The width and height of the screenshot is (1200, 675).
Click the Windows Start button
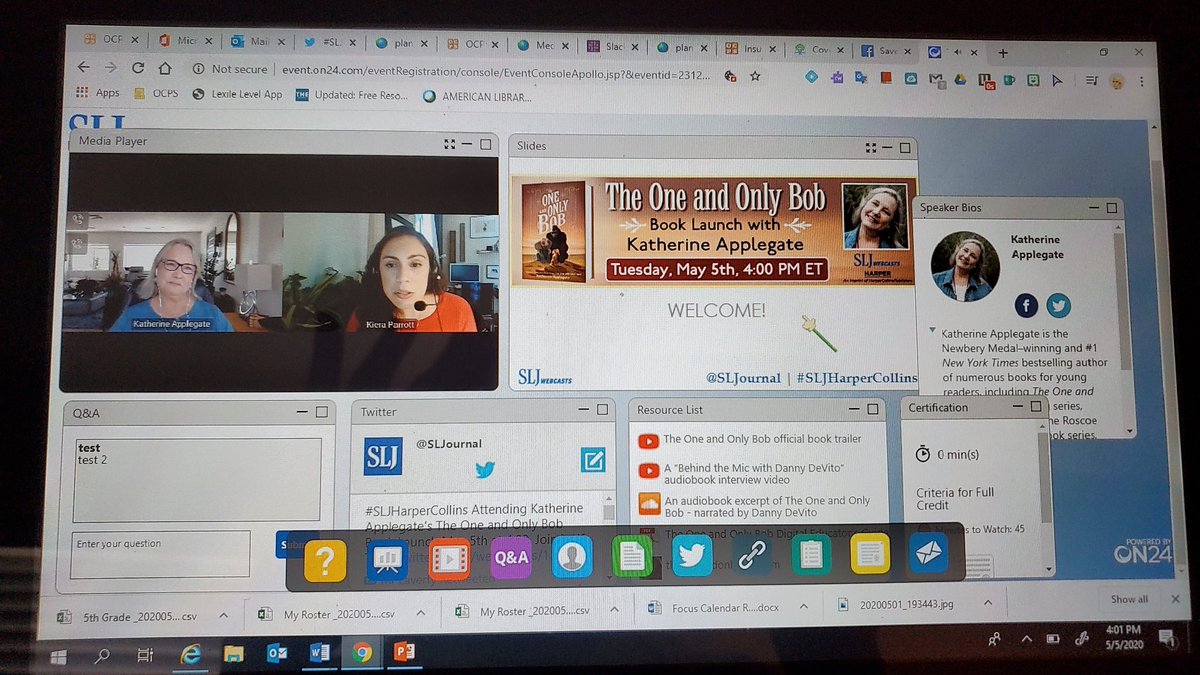coord(58,656)
